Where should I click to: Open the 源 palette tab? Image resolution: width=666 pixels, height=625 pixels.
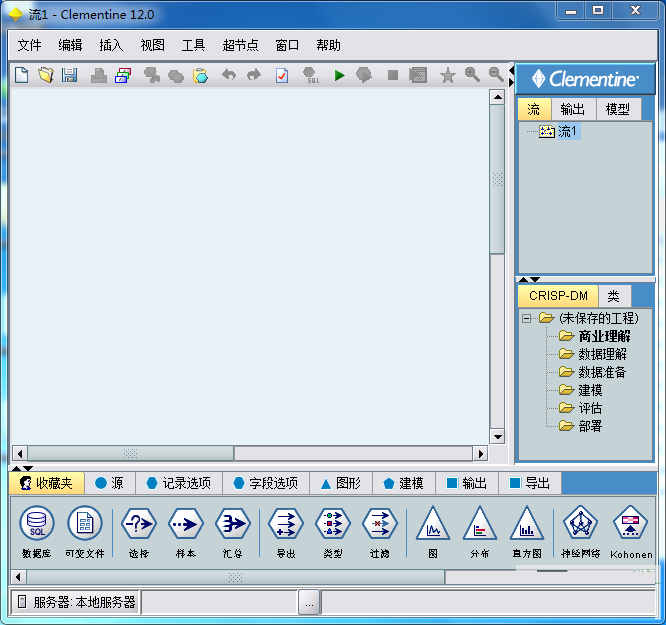pos(110,483)
